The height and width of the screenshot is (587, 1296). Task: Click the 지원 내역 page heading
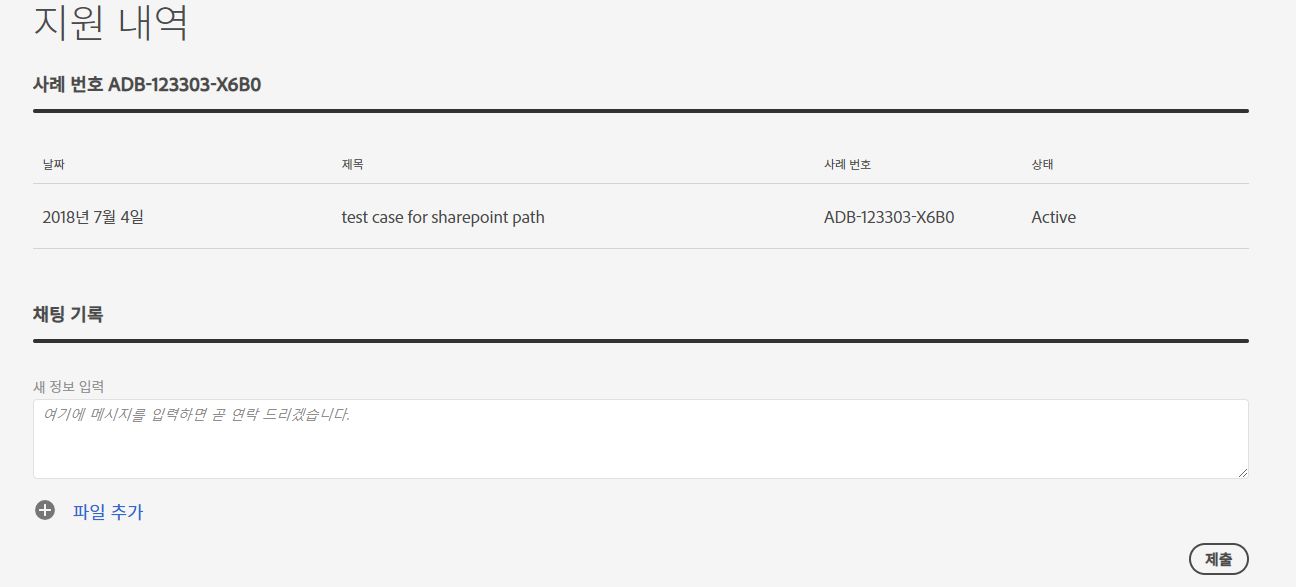point(111,22)
